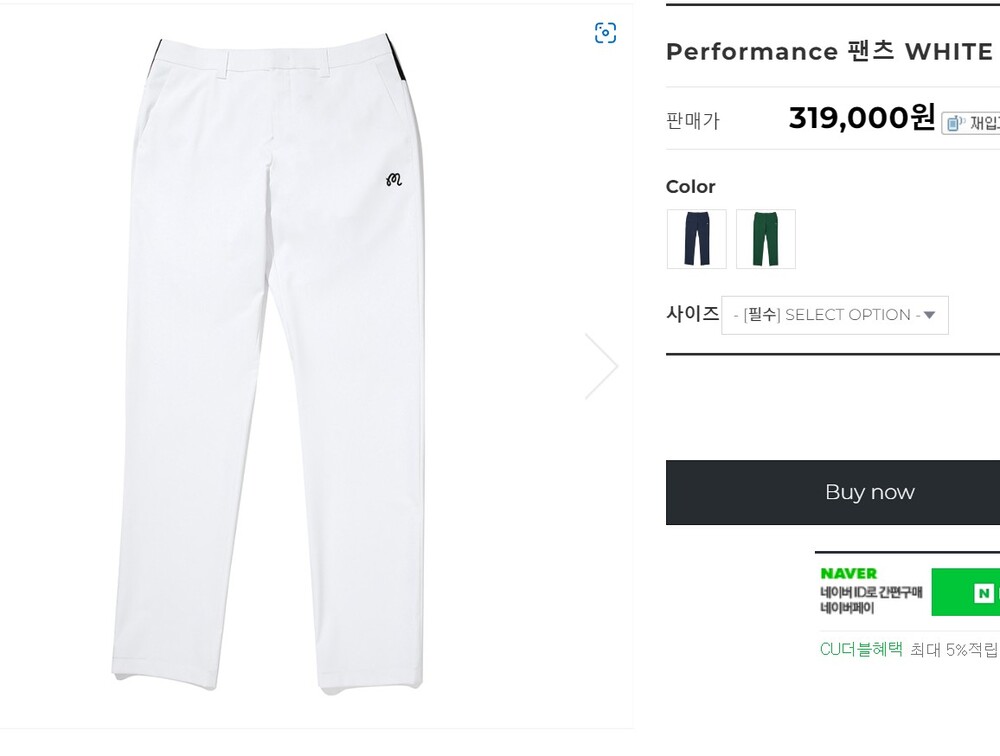Click the embroidered logo on the pants
The height and width of the screenshot is (756, 1000).
[392, 180]
